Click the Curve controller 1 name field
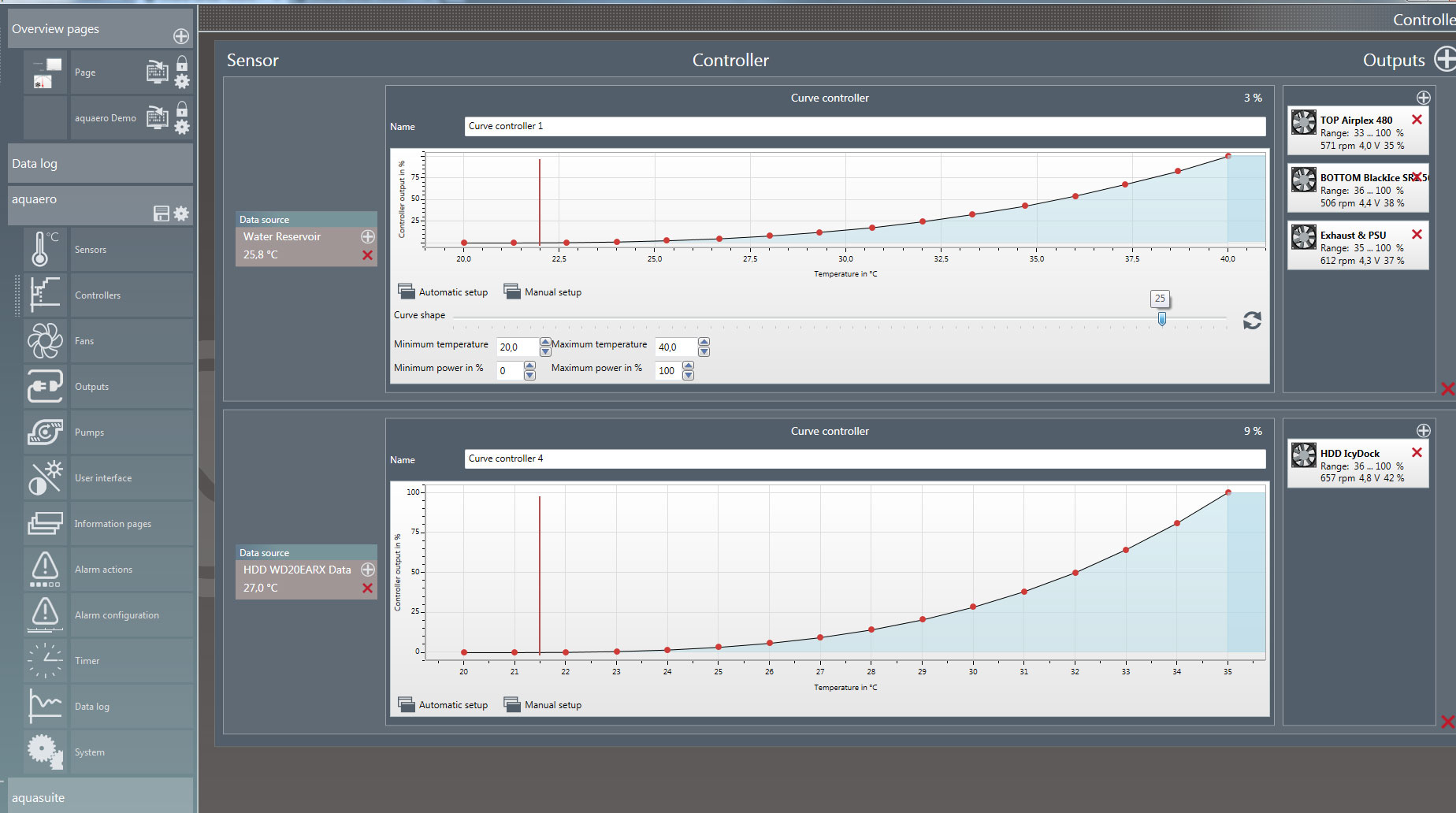1456x813 pixels. coord(865,126)
